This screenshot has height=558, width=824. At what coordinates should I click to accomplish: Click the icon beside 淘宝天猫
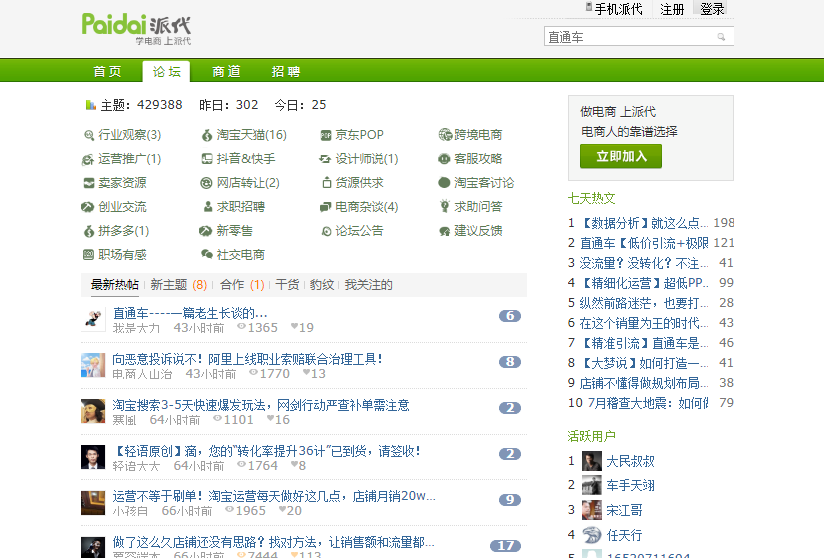point(207,135)
